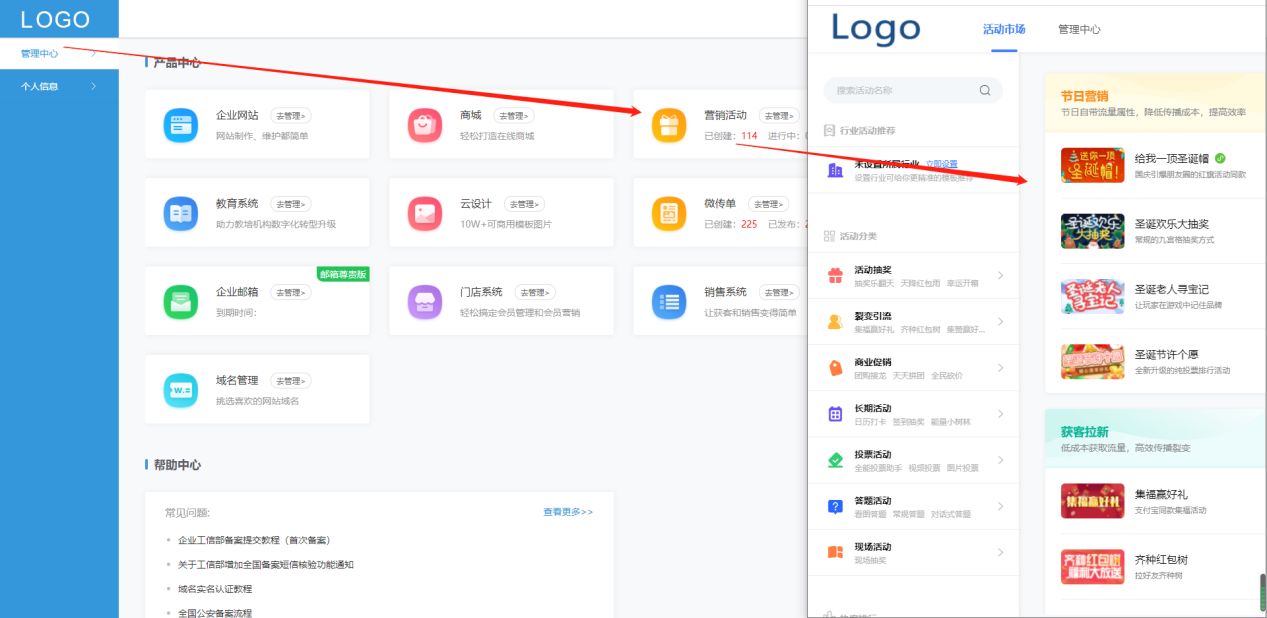
Task: Click the 立即设置 industry link
Action: pos(941,164)
